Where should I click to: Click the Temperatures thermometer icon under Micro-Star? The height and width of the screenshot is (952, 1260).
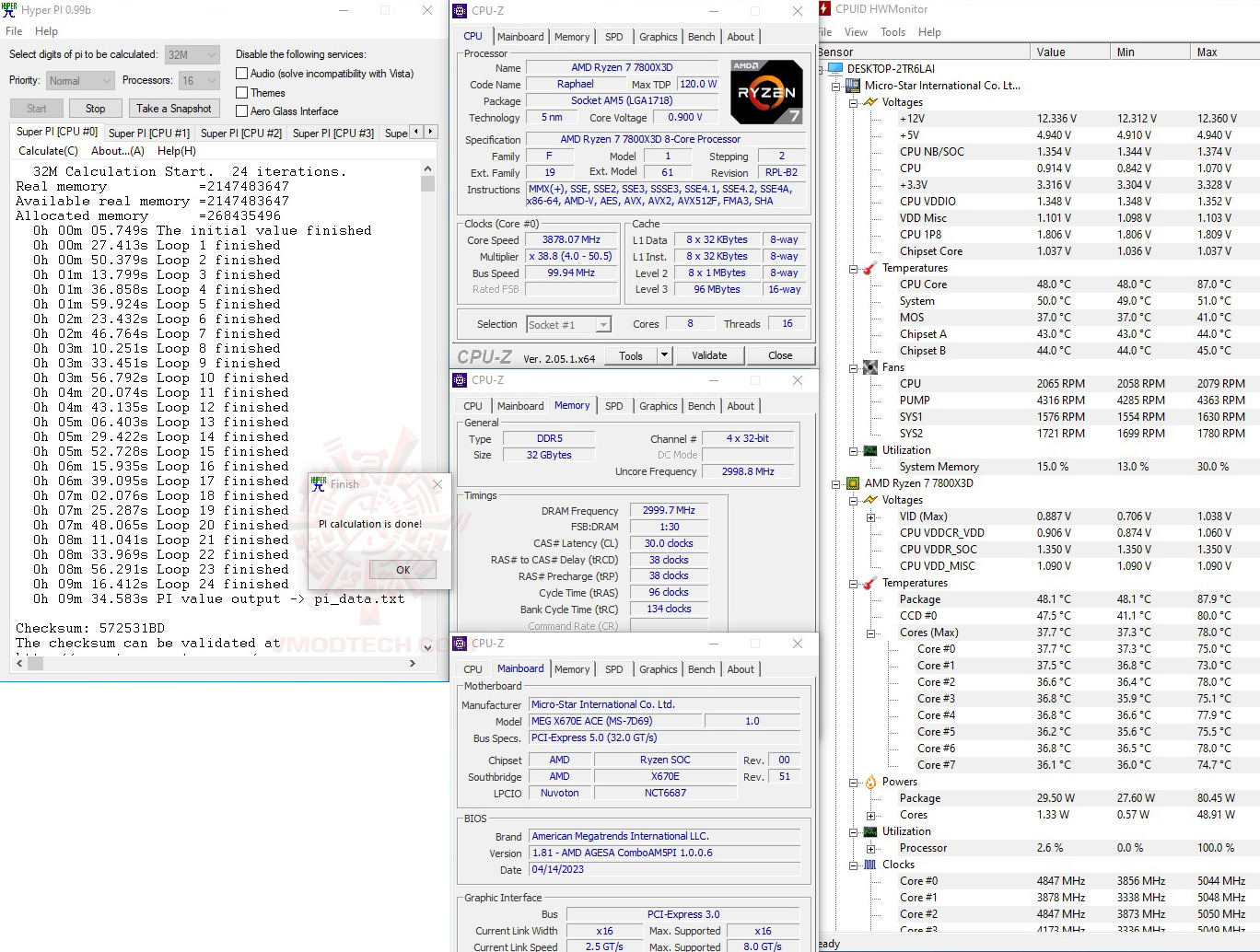point(870,268)
